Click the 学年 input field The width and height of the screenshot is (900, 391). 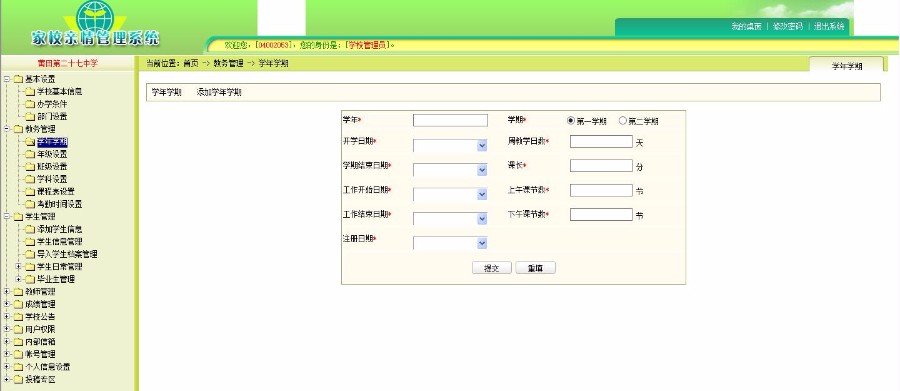[450, 121]
